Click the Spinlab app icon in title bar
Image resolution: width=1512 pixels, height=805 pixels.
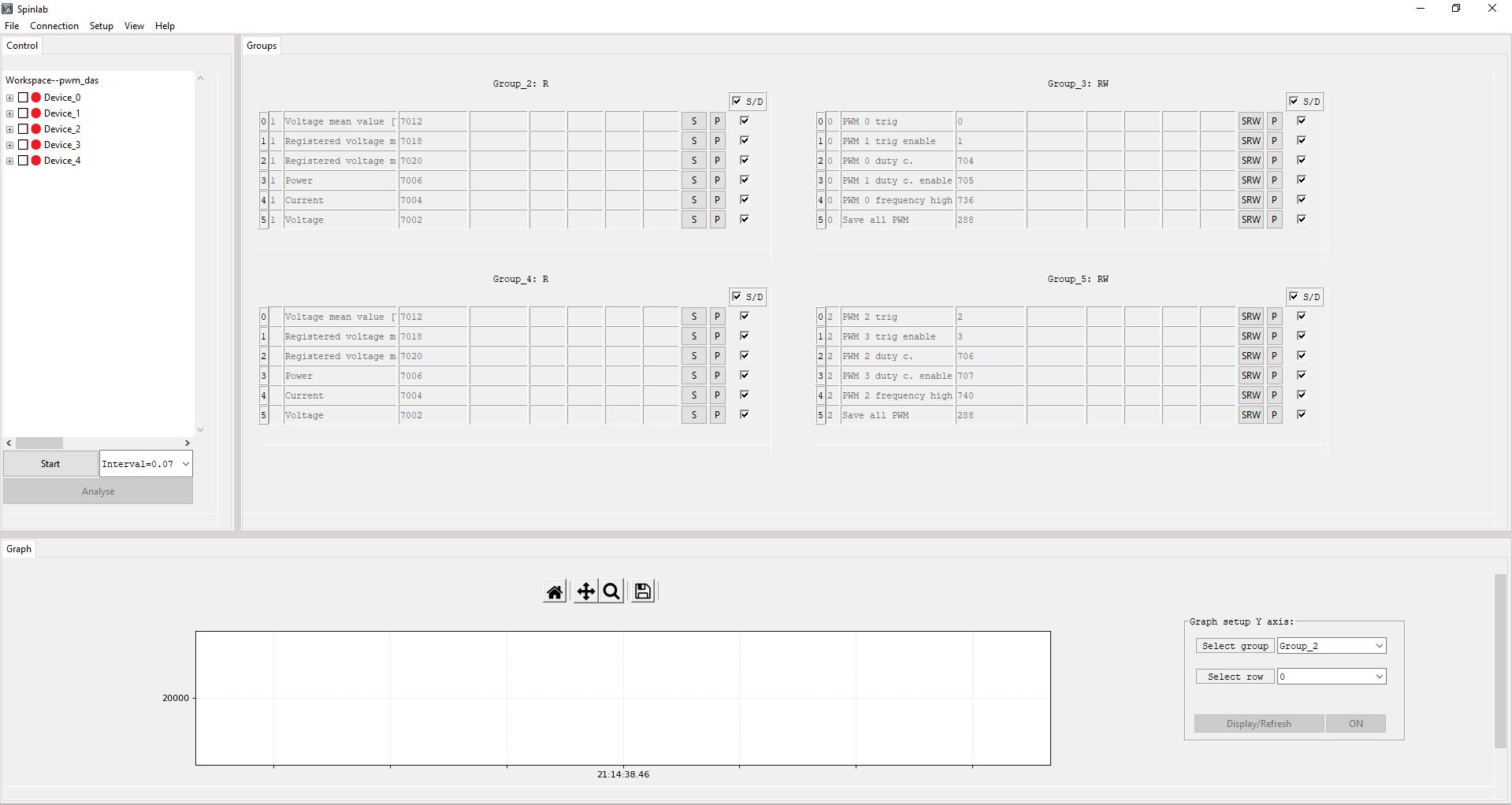(x=7, y=9)
